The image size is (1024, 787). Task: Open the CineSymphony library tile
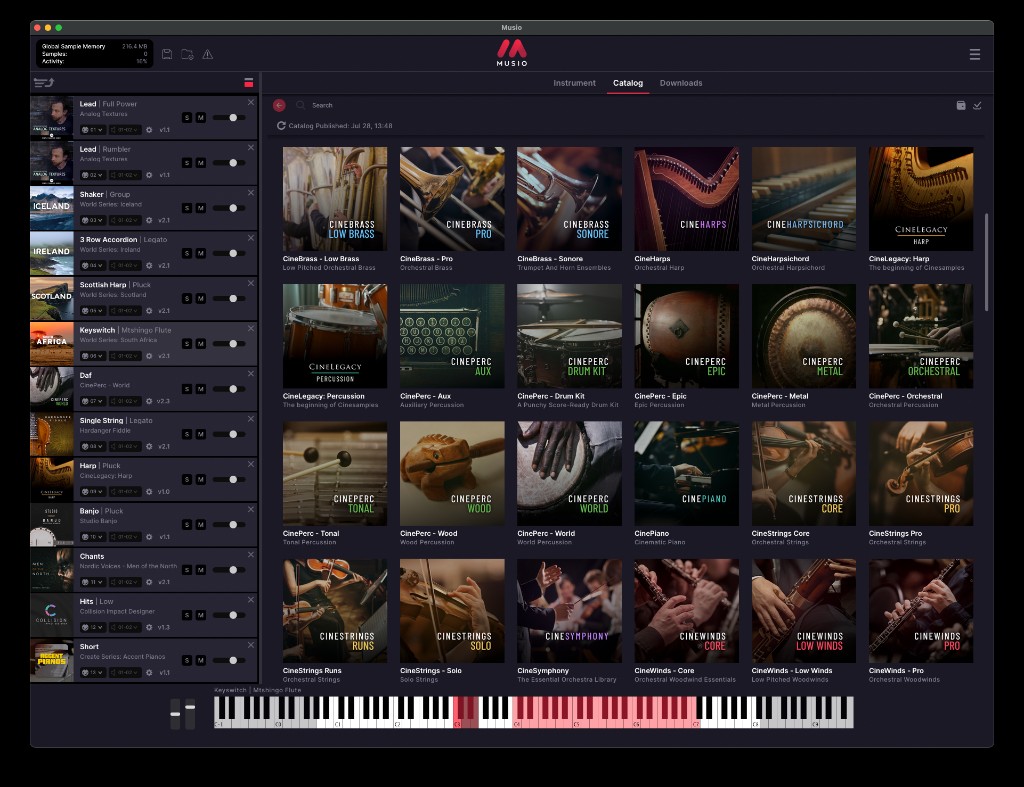point(569,620)
